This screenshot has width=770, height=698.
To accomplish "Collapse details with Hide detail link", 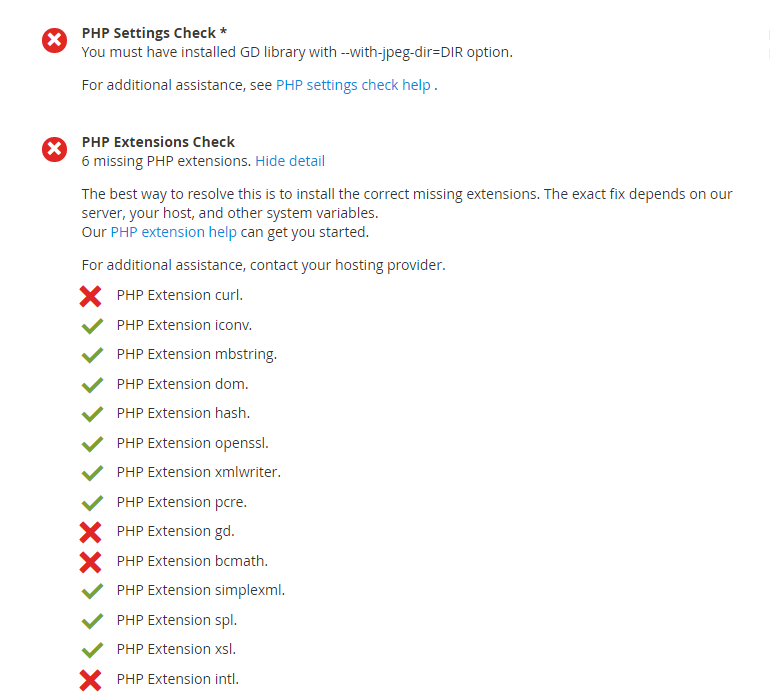I will (290, 161).
